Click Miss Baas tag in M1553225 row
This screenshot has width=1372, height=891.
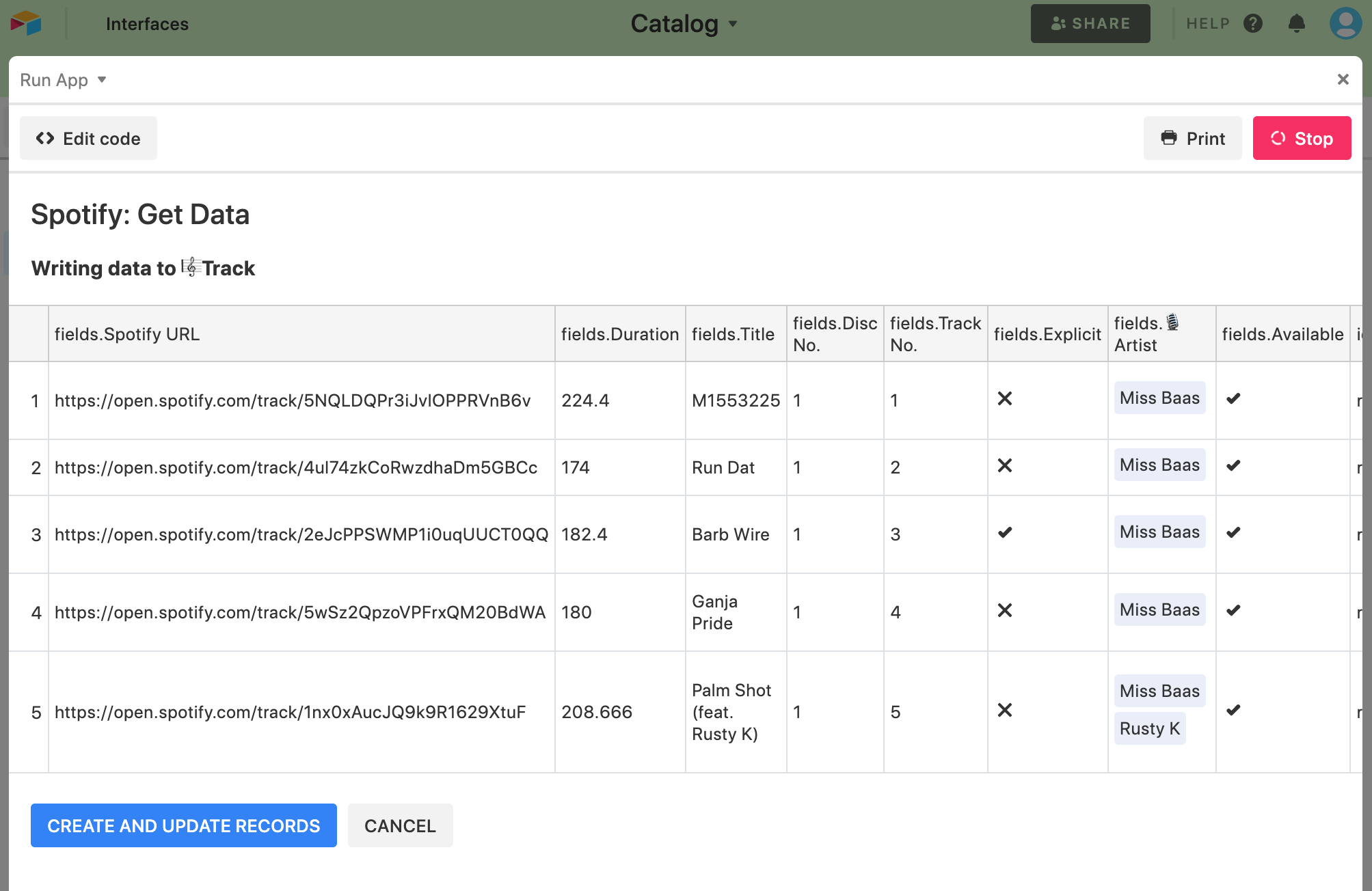1159,398
